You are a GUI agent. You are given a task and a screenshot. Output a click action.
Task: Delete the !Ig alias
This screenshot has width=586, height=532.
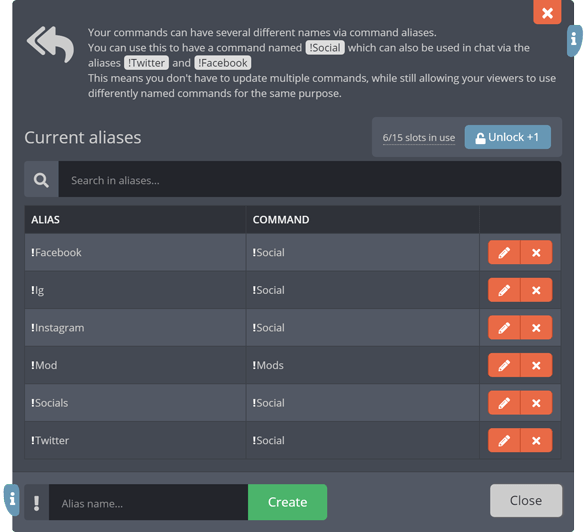coord(536,290)
